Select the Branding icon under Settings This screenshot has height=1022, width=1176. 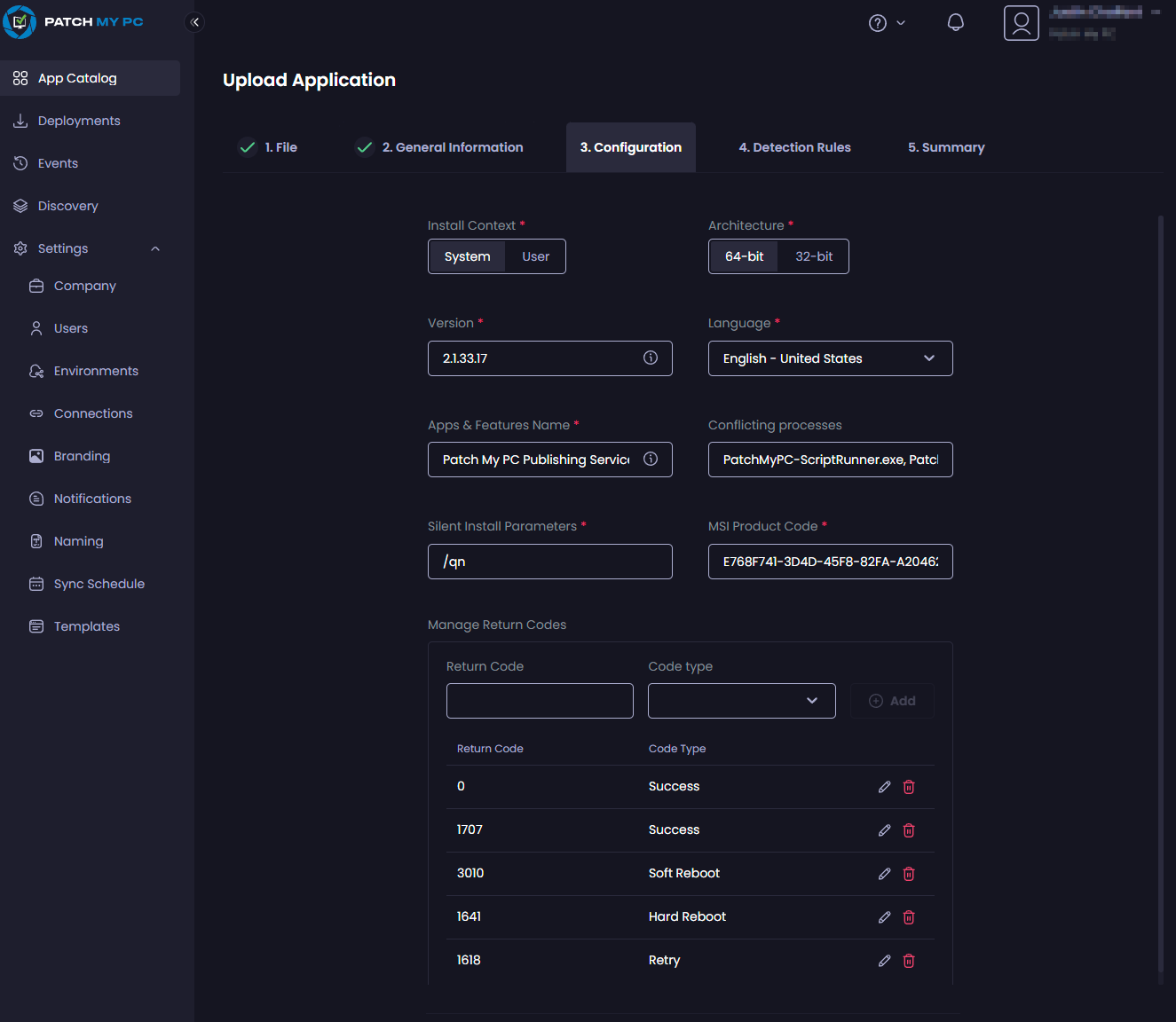point(36,455)
